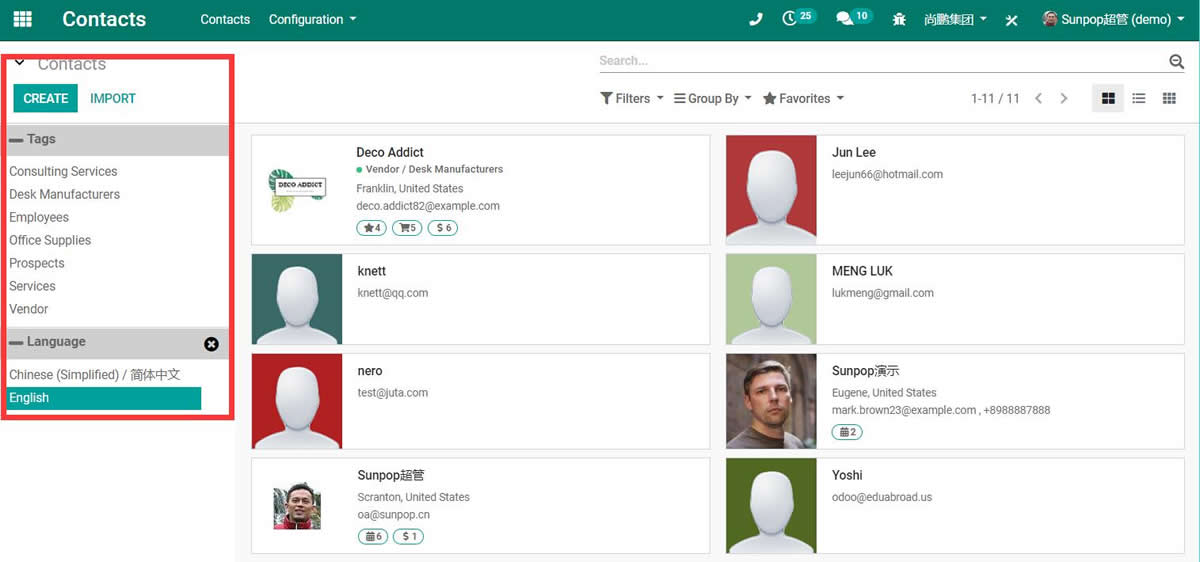1200x562 pixels.
Task: Click the IMPORT button
Action: coord(113,98)
